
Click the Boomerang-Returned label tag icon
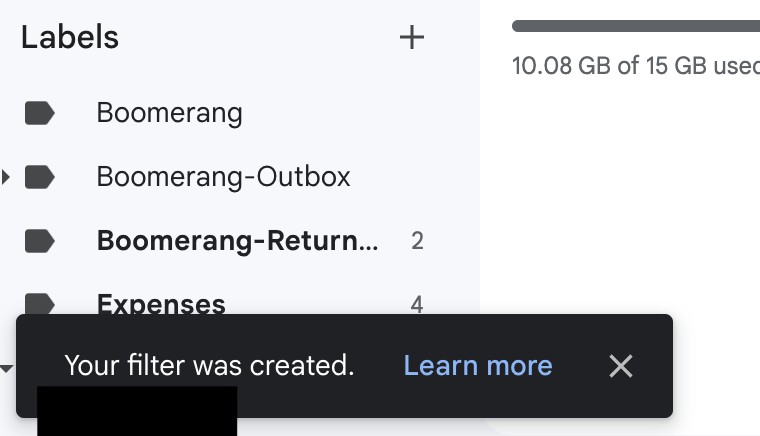39,241
